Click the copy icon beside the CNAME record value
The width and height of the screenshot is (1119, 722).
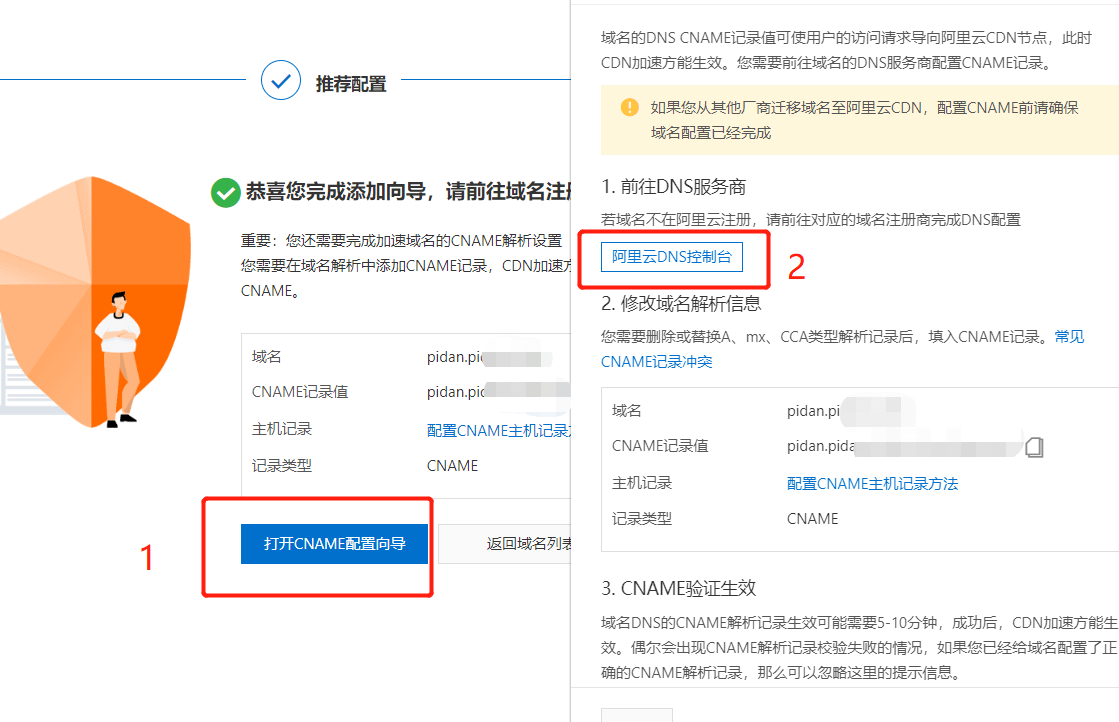[x=1034, y=447]
